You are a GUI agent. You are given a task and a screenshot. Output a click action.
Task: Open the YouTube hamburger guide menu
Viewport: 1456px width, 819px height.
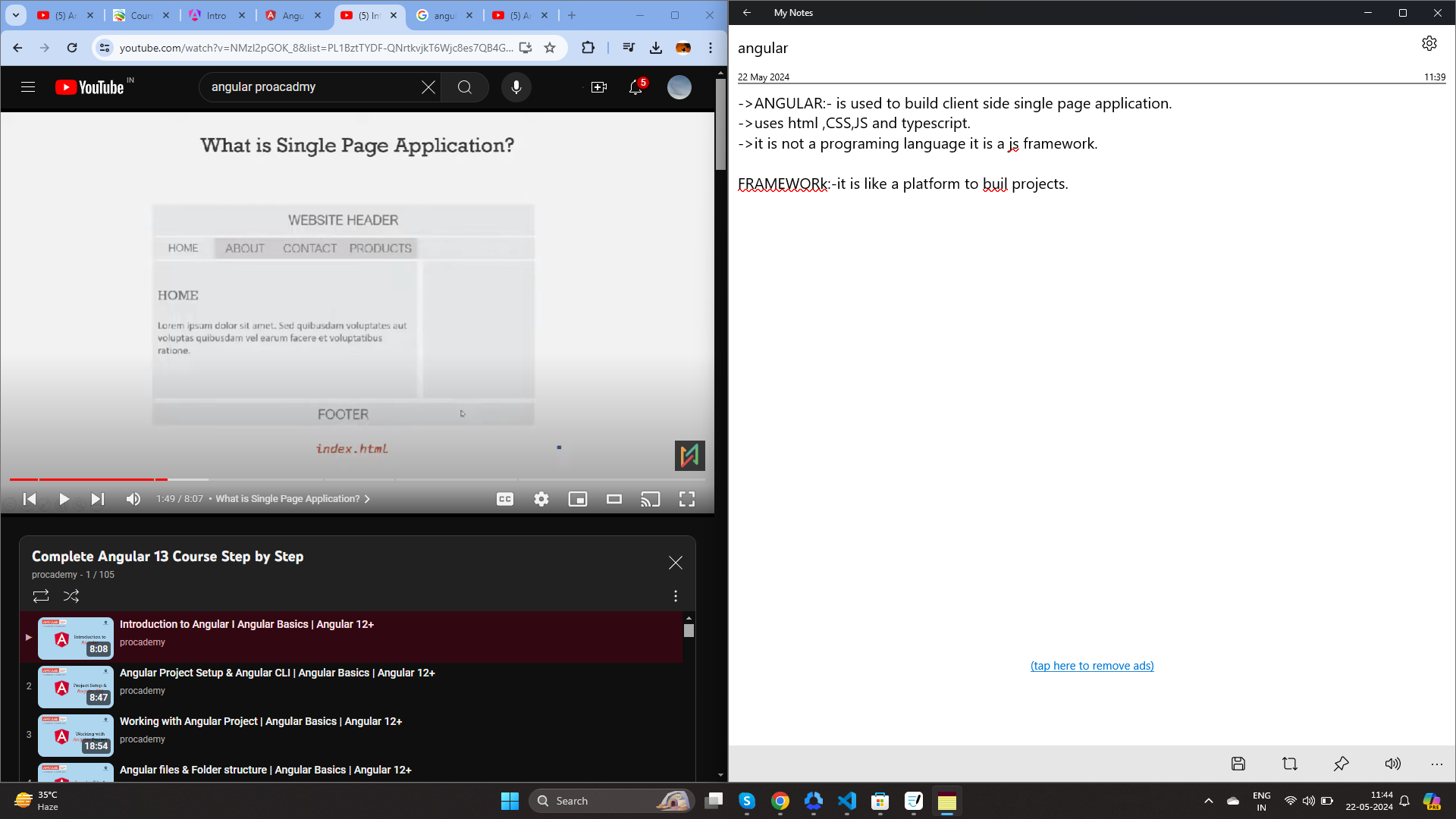28,87
